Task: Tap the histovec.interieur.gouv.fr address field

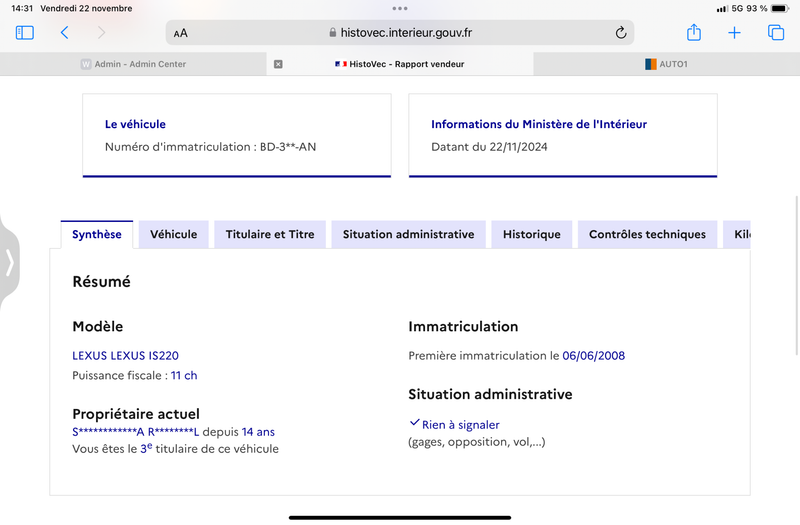Action: click(400, 33)
